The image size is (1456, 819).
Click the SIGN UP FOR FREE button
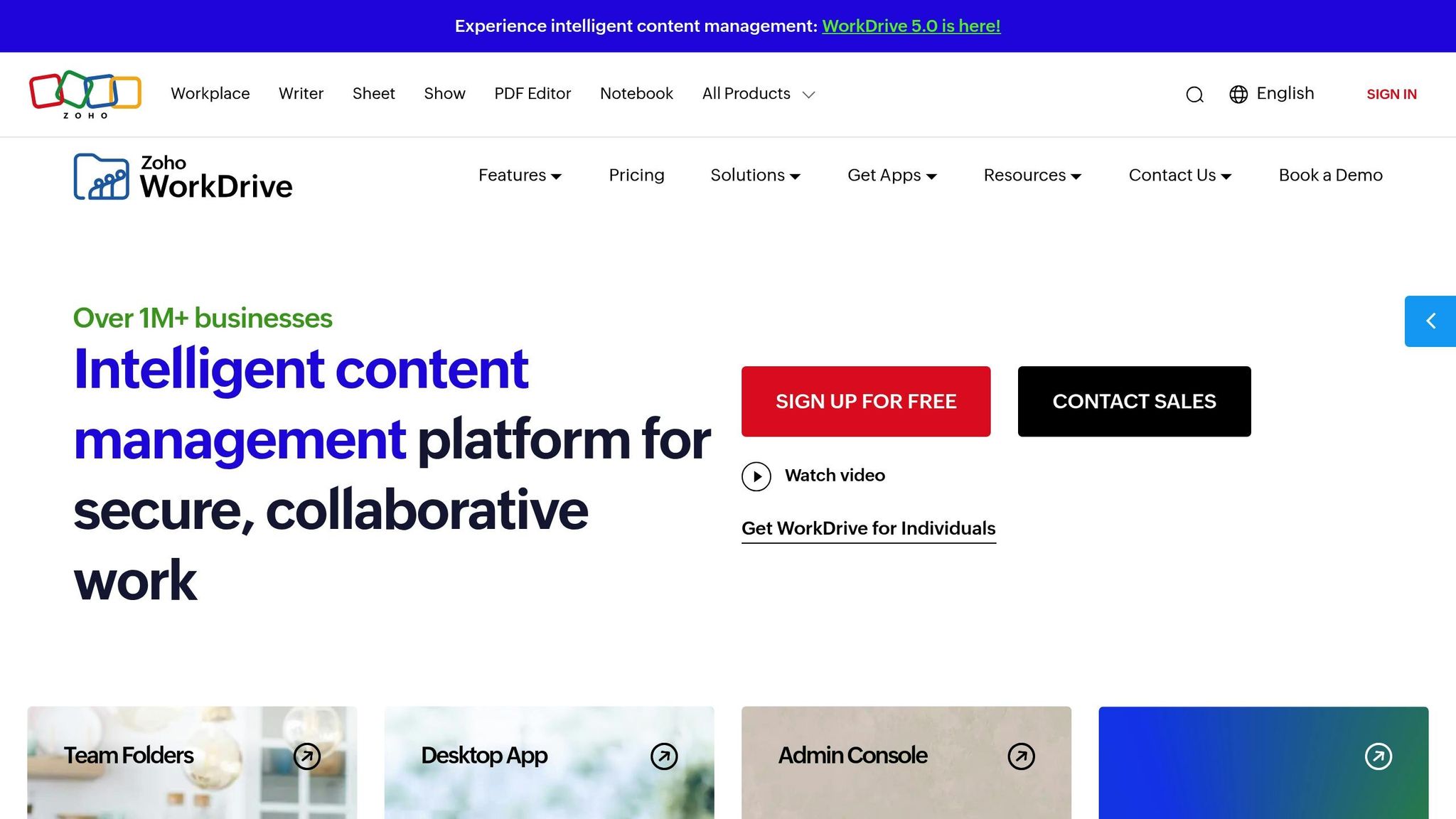click(x=866, y=401)
